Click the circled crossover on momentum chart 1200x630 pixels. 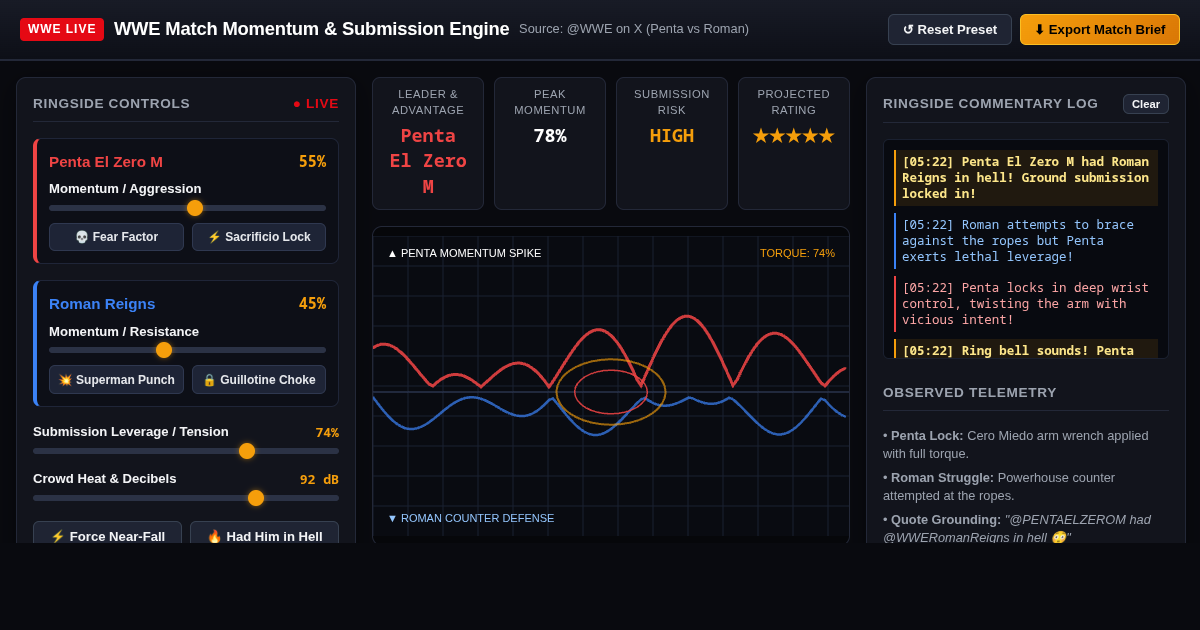[x=611, y=392]
